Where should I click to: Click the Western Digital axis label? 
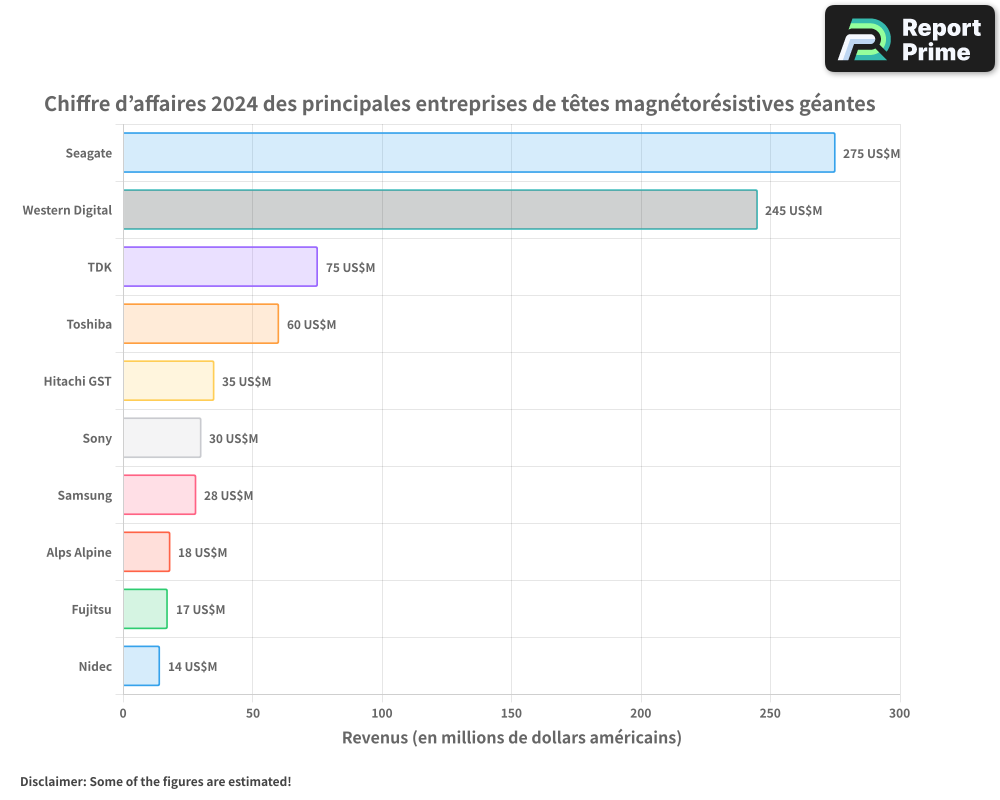coord(67,210)
